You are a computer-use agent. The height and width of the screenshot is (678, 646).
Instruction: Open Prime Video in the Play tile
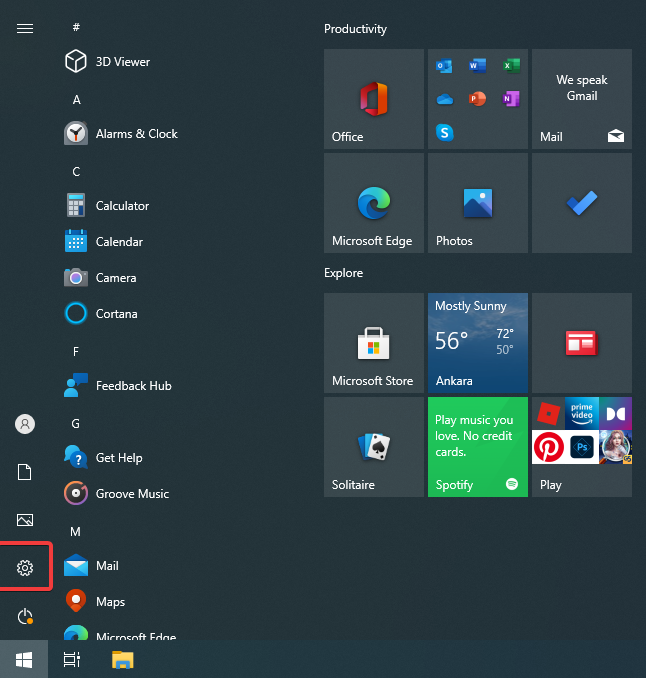(582, 413)
